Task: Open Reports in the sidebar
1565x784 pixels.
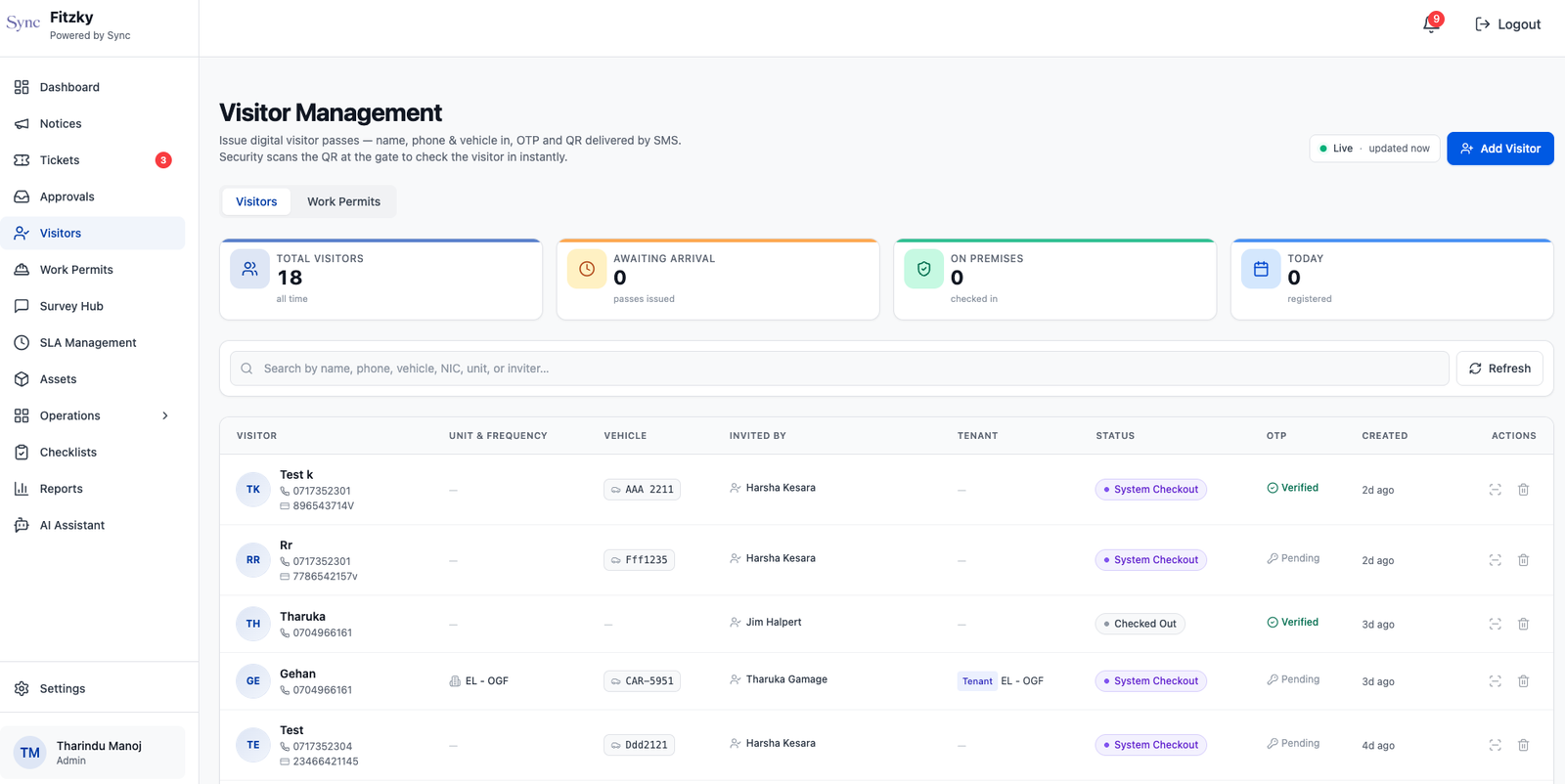Action: pos(93,489)
